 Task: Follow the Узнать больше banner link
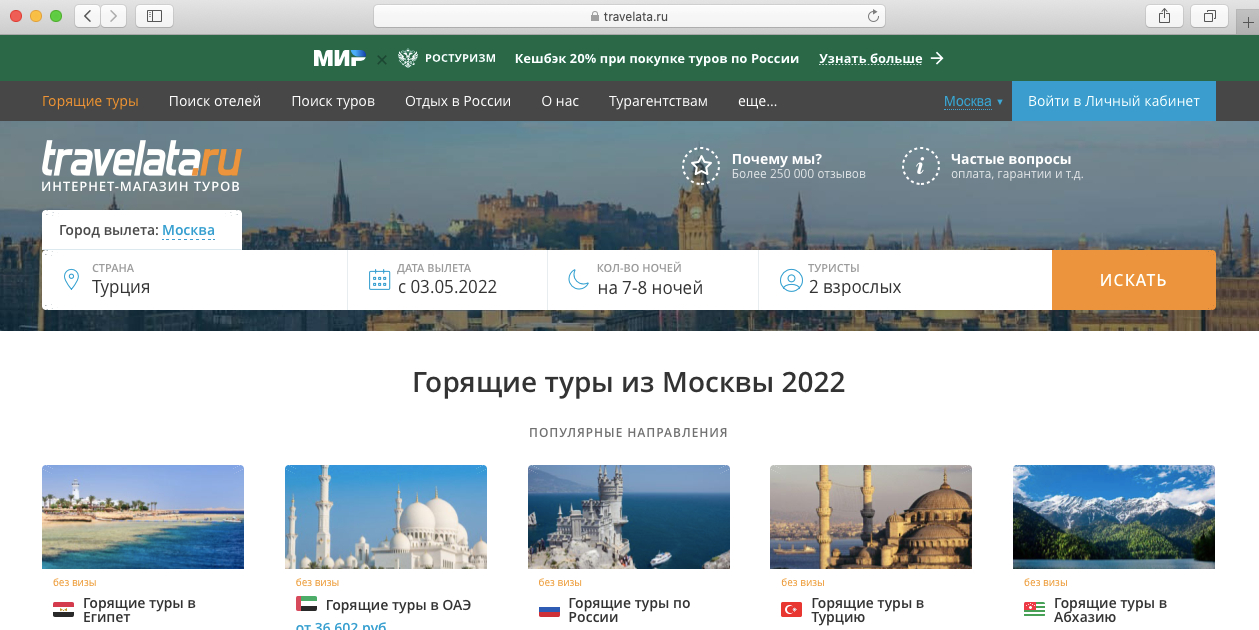880,59
